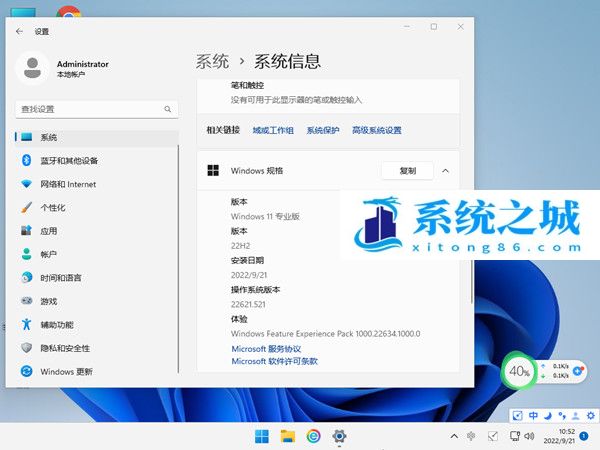The image size is (600, 450).
Task: Click the search magnifier icon
Action: pos(168,109)
